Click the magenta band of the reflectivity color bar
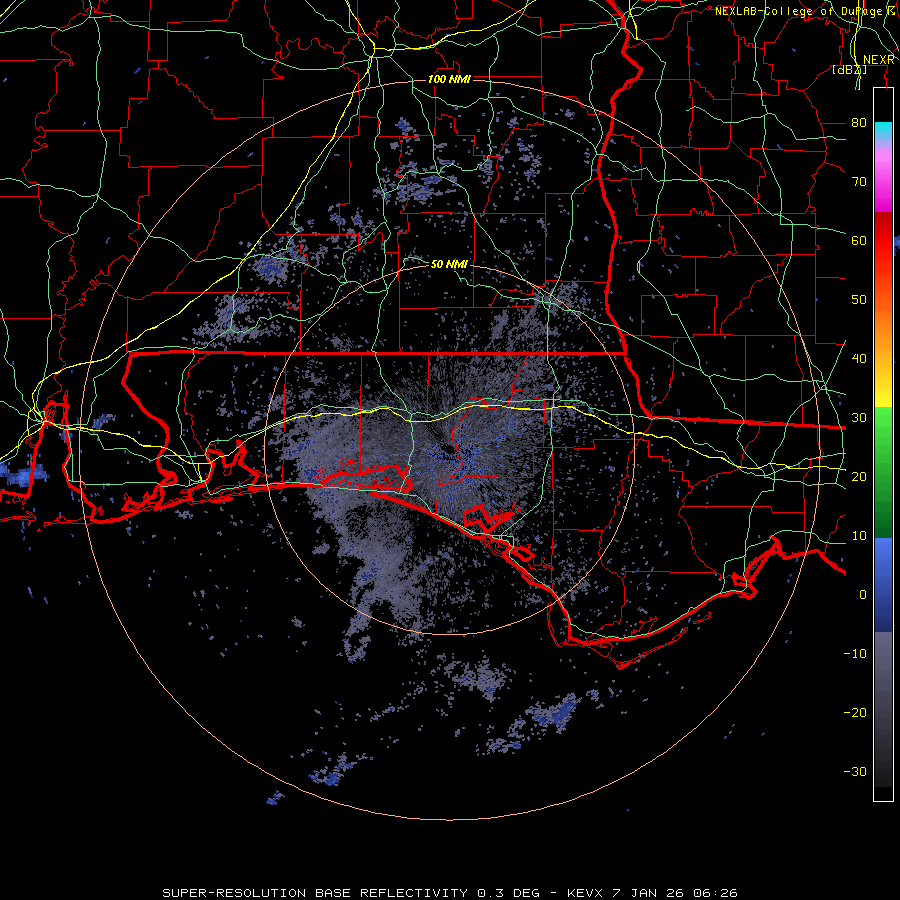 coord(883,178)
